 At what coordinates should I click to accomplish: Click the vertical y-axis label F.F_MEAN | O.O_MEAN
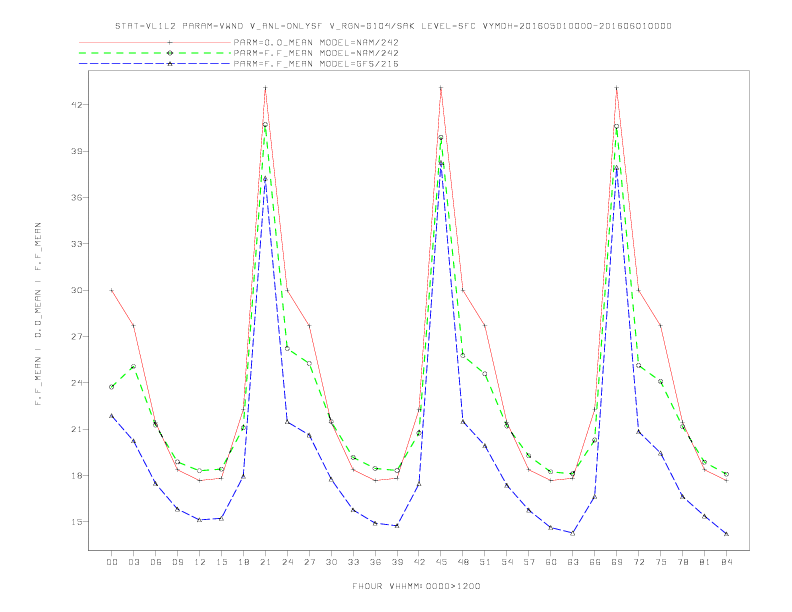tap(38, 314)
